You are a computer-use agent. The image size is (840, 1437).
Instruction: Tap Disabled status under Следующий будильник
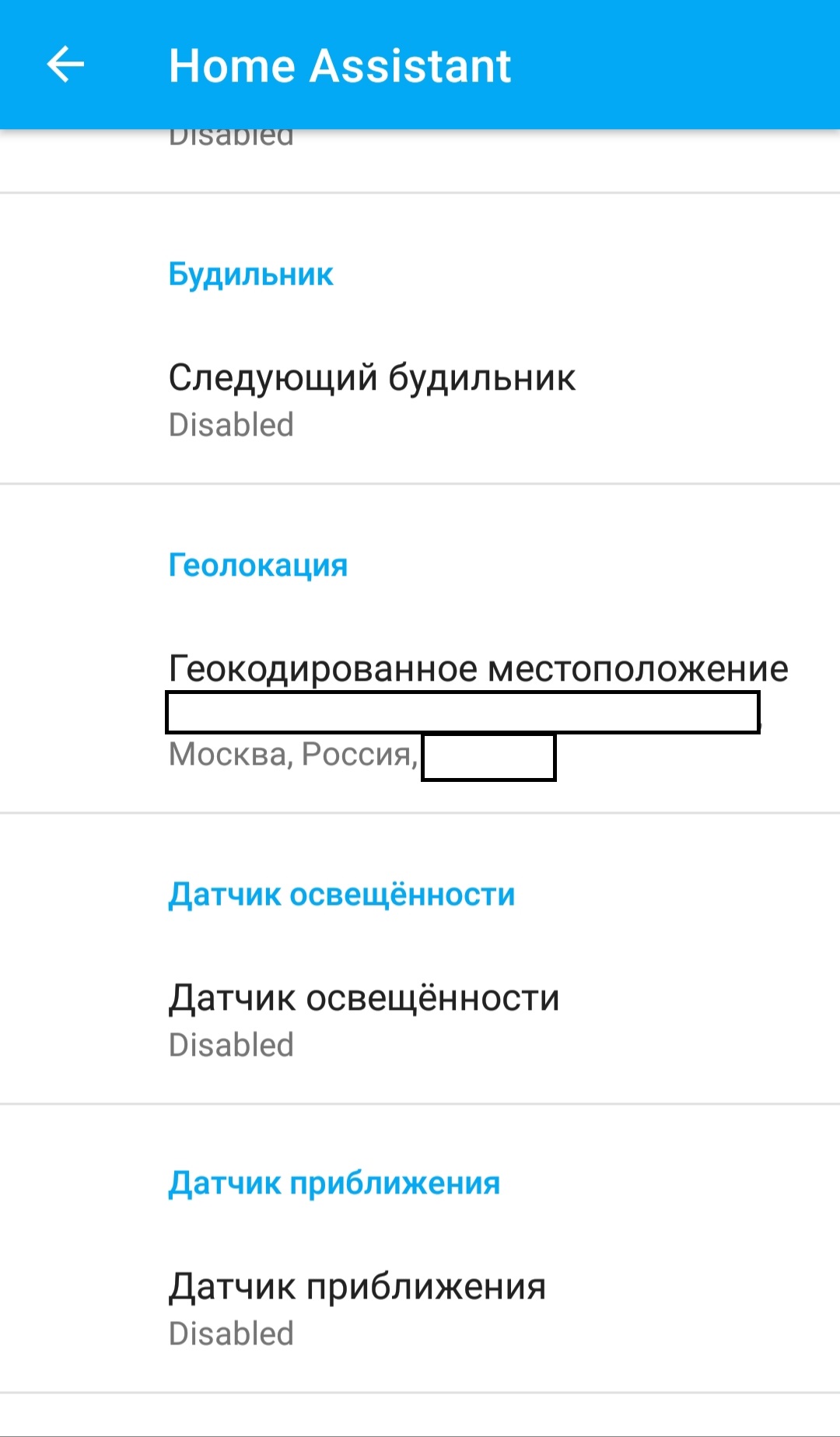(x=231, y=426)
